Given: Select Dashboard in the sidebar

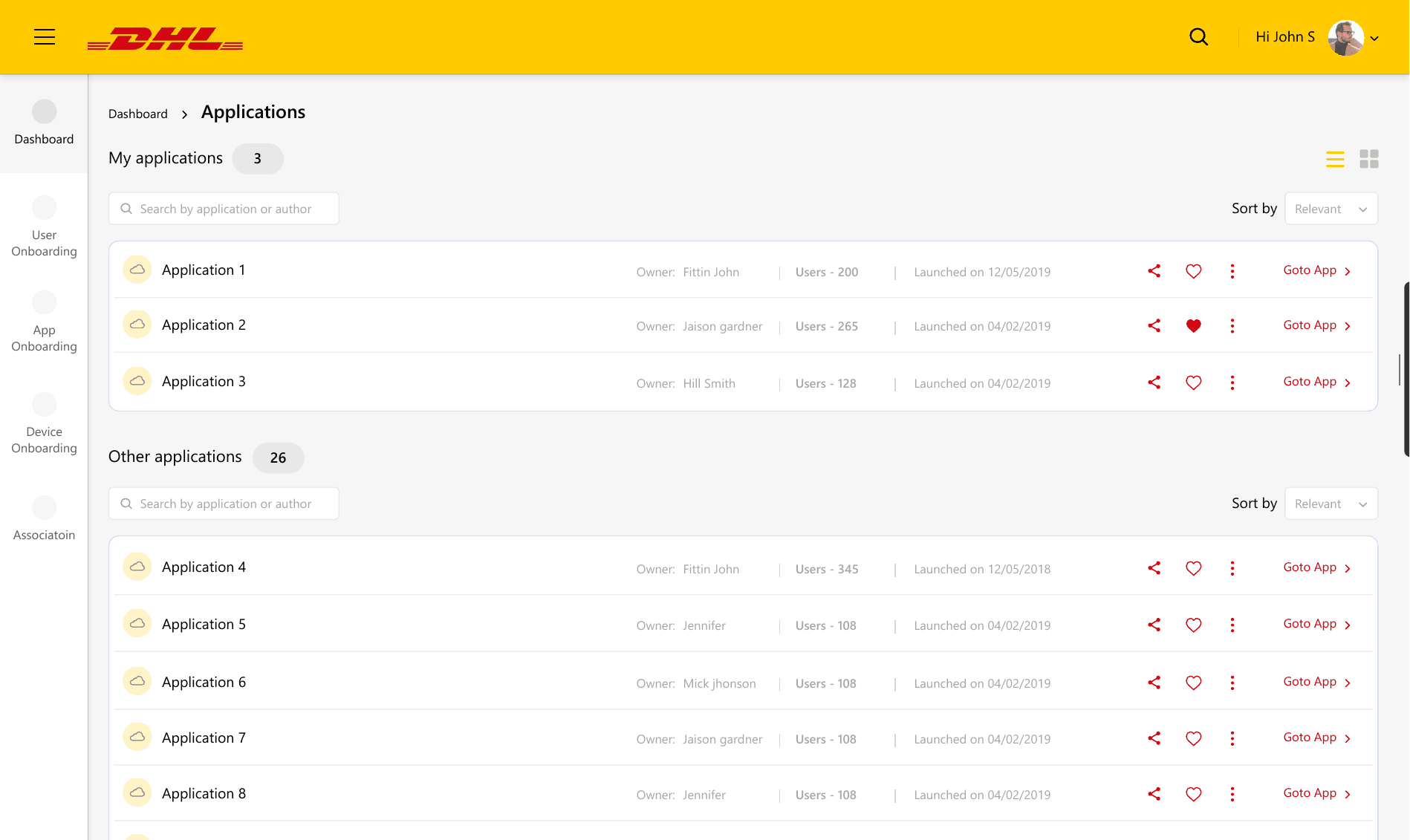Looking at the screenshot, I should tap(44, 123).
